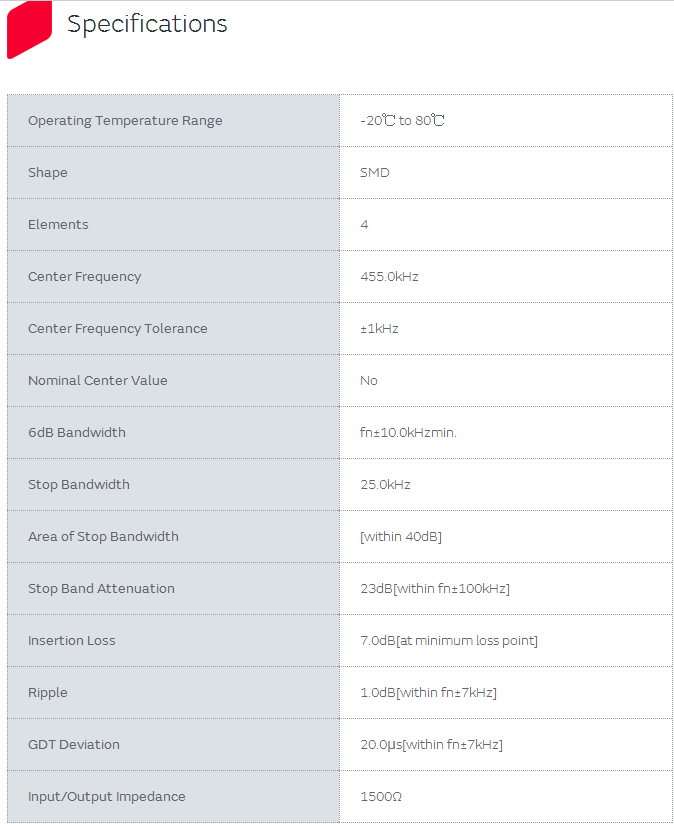Click the SMD value cell
674x824 pixels.
[x=375, y=173]
